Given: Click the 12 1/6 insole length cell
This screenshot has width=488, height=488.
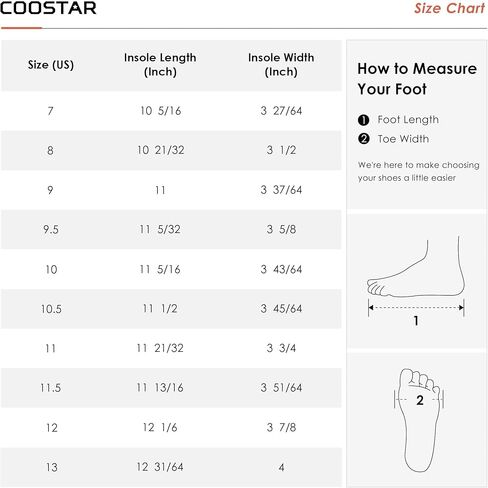Looking at the screenshot, I should 160,427.
